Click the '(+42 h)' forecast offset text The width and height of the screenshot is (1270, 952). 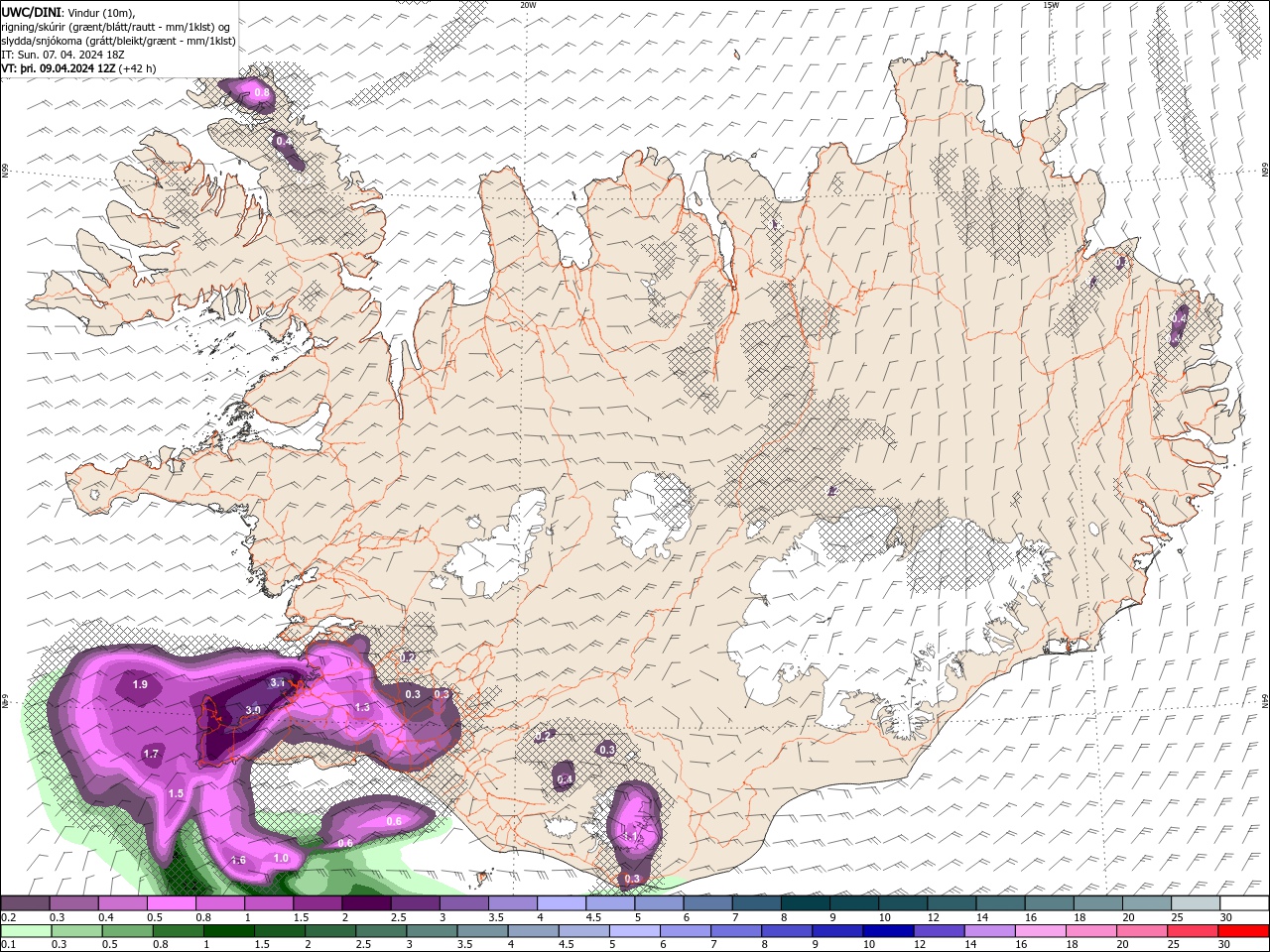(137, 68)
